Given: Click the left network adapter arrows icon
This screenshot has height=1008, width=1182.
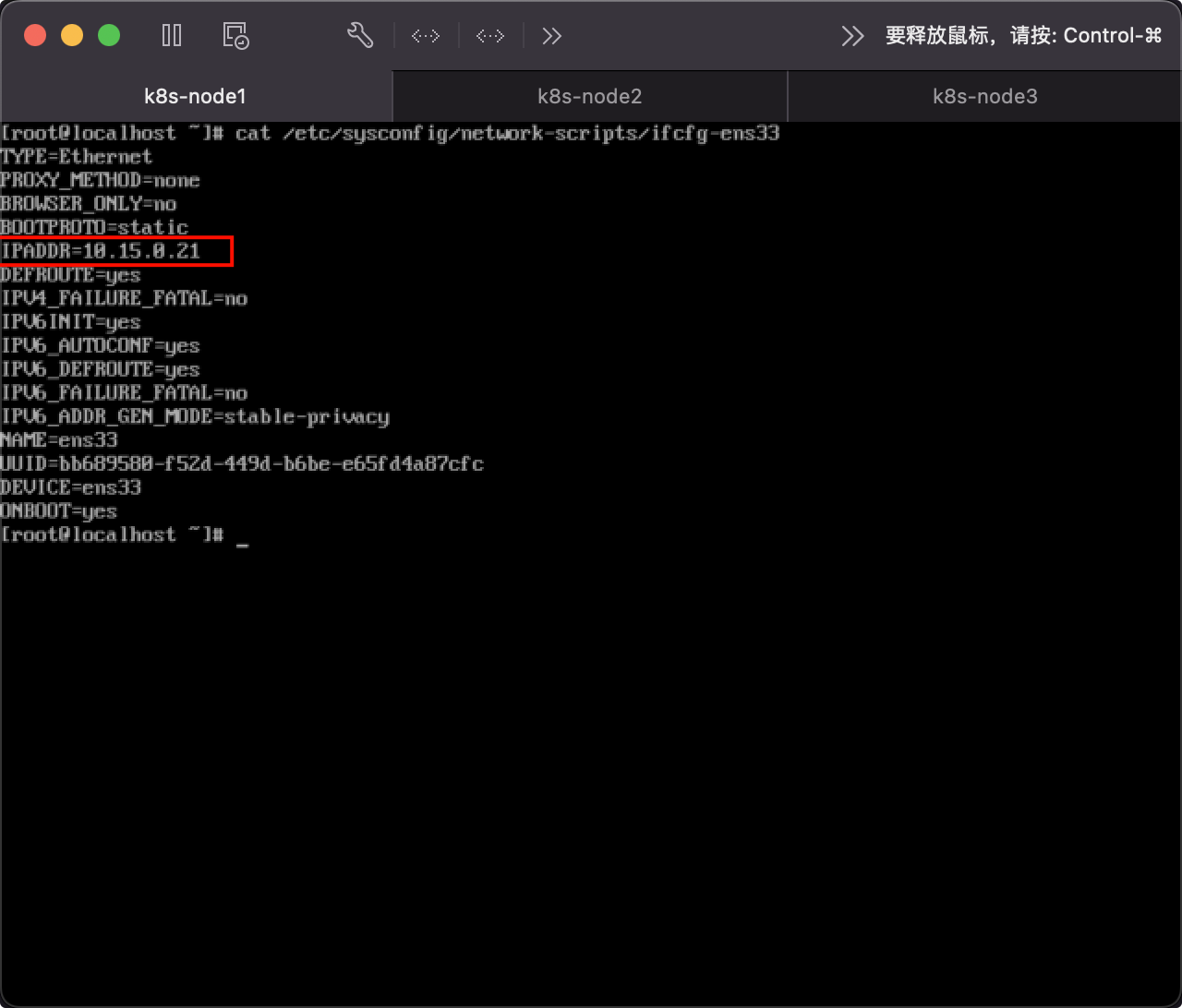Looking at the screenshot, I should [x=425, y=36].
